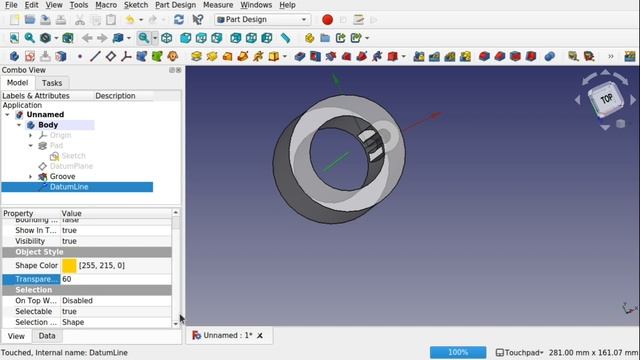Collapse the Unnamed document tree node
The image size is (640, 360).
tap(7, 115)
